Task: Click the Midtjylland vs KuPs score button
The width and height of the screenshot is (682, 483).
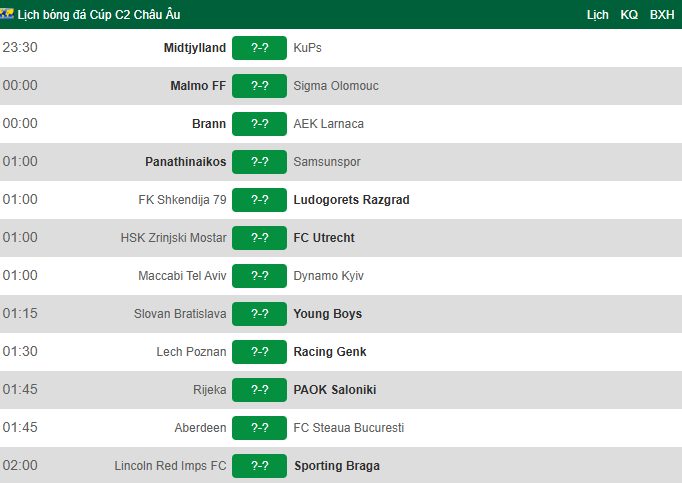Action: [x=259, y=48]
